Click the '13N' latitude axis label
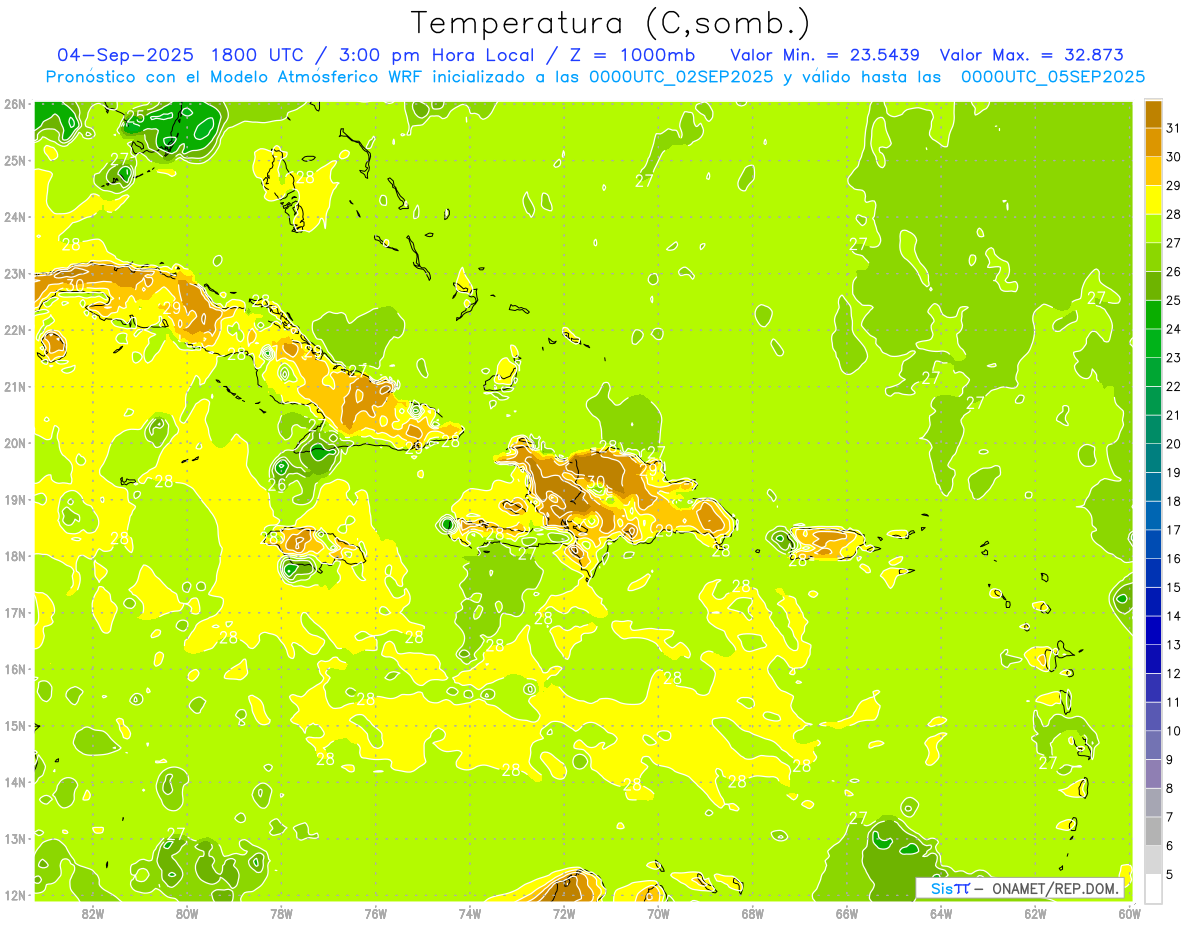The height and width of the screenshot is (927, 1200). click(15, 838)
